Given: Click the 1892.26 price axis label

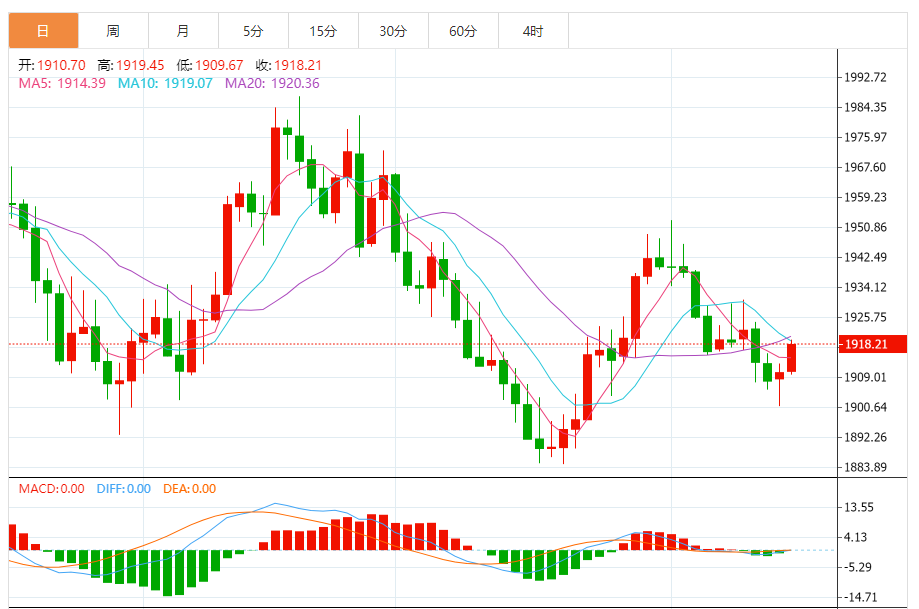Looking at the screenshot, I should coord(865,437).
